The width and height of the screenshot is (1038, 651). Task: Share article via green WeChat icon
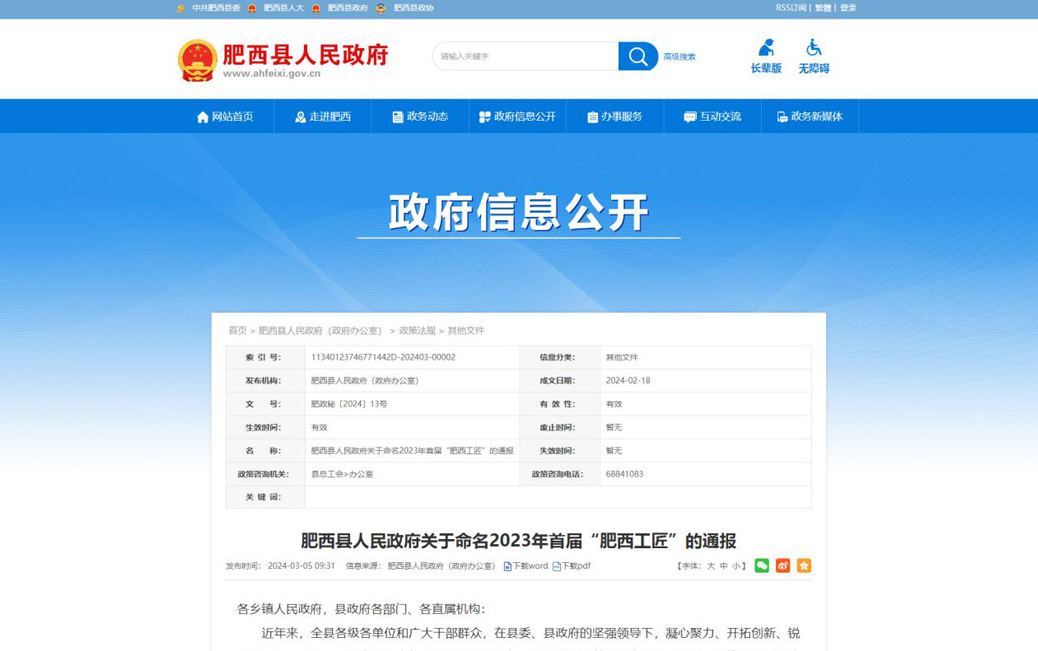[762, 566]
